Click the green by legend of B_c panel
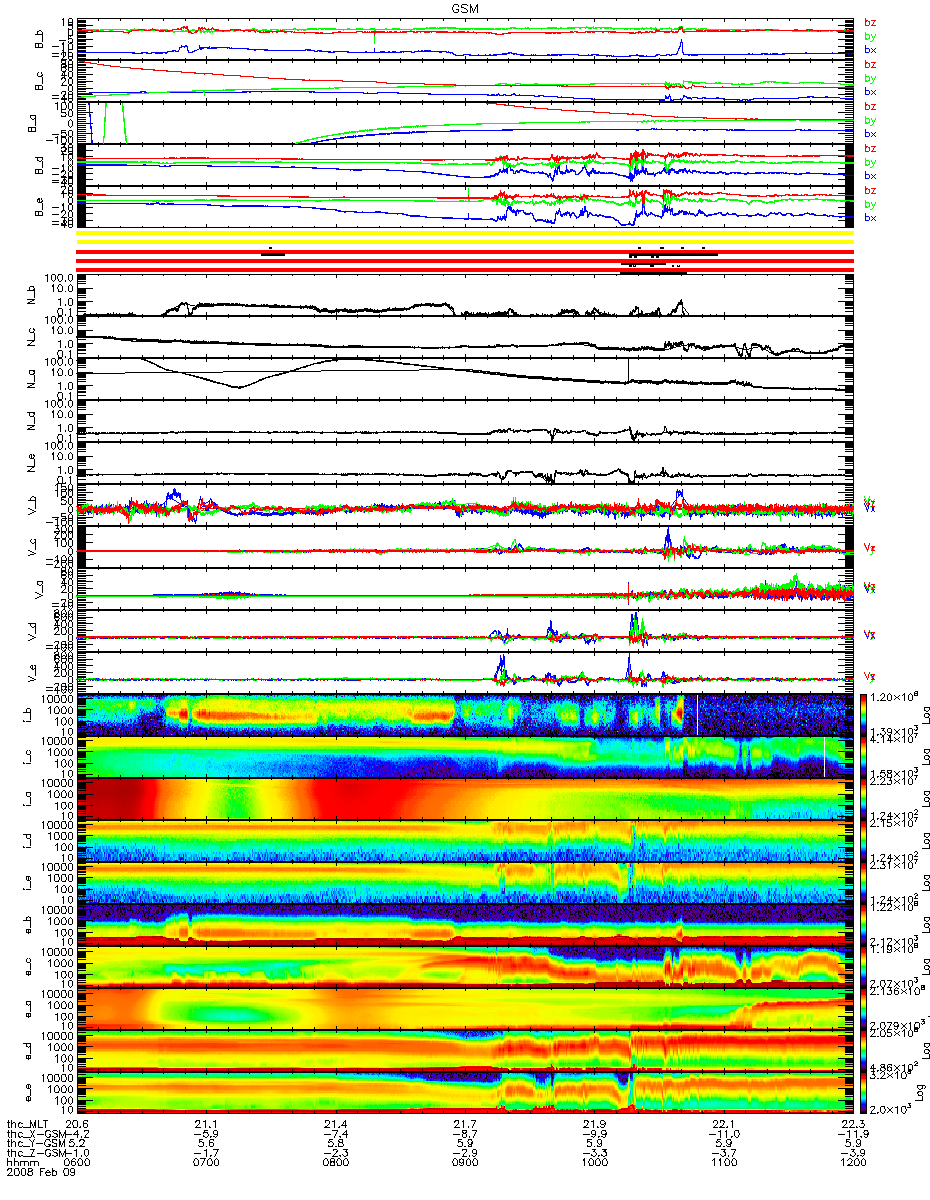The width and height of the screenshot is (930, 1200). [870, 78]
